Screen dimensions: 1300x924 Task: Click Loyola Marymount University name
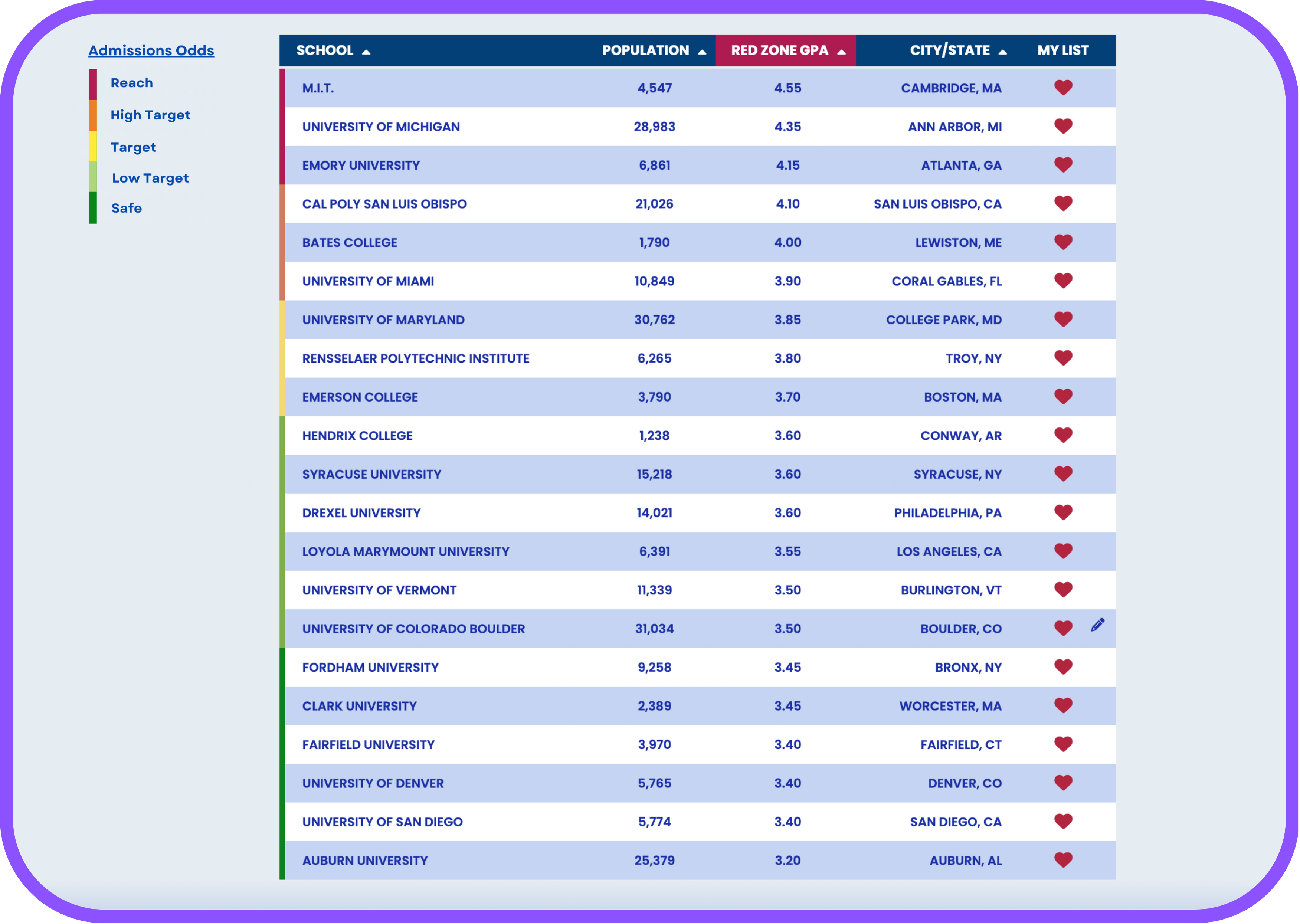[406, 552]
